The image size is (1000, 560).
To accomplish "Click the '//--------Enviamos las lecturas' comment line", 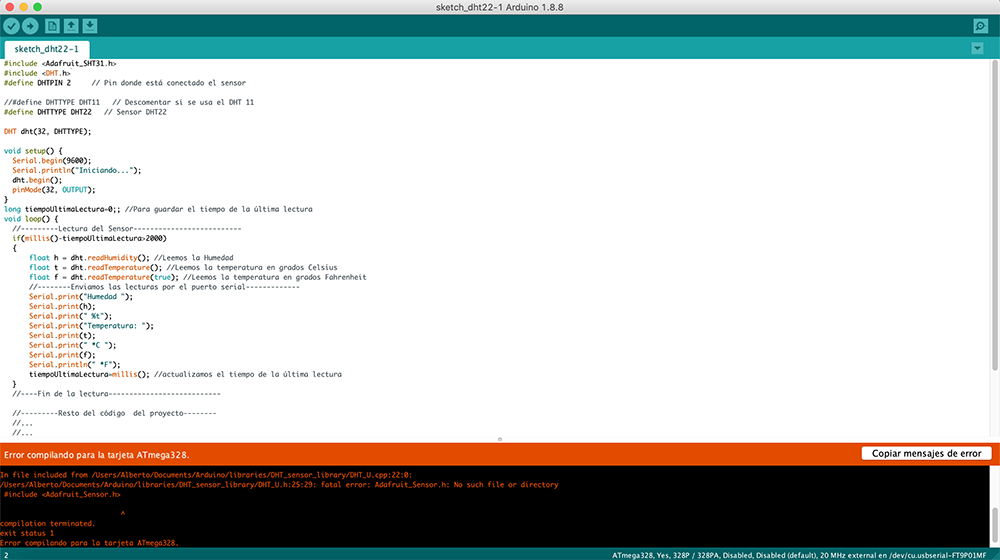I will coord(164,287).
